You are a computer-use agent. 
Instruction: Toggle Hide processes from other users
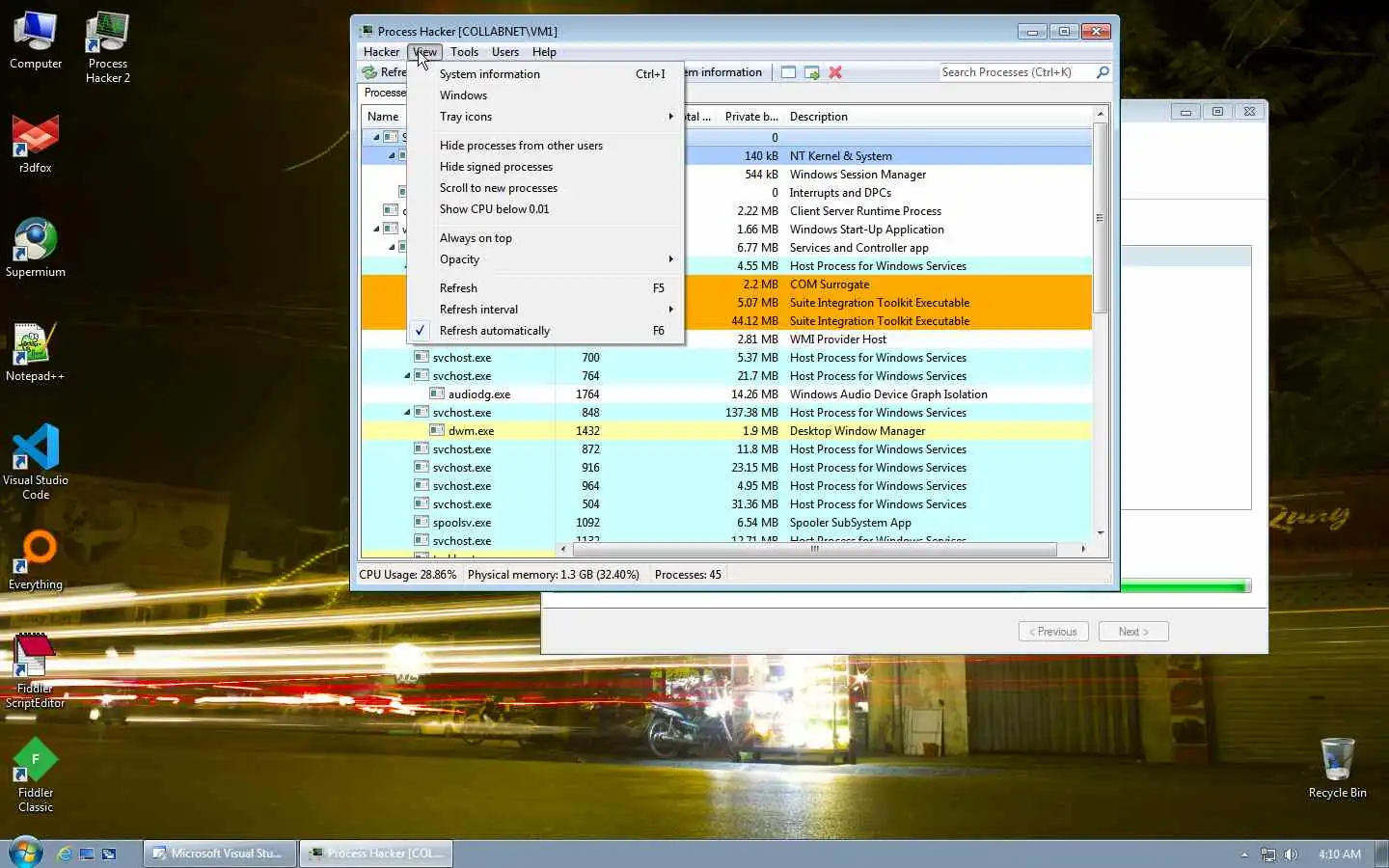click(x=546, y=146)
